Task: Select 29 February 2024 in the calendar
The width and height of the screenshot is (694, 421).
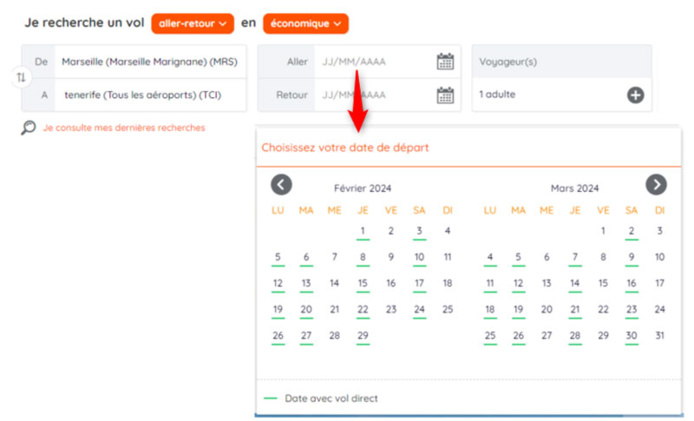Action: click(363, 335)
